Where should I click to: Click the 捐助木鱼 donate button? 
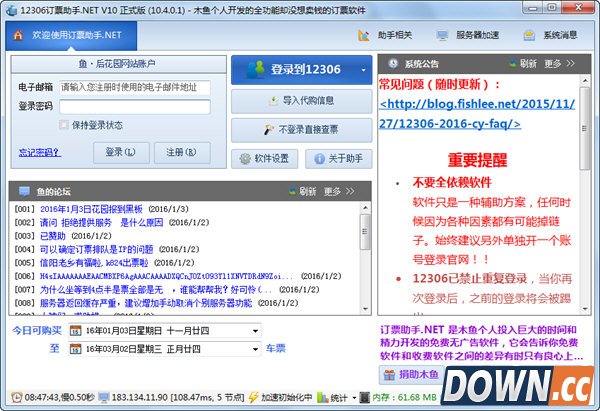point(411,374)
